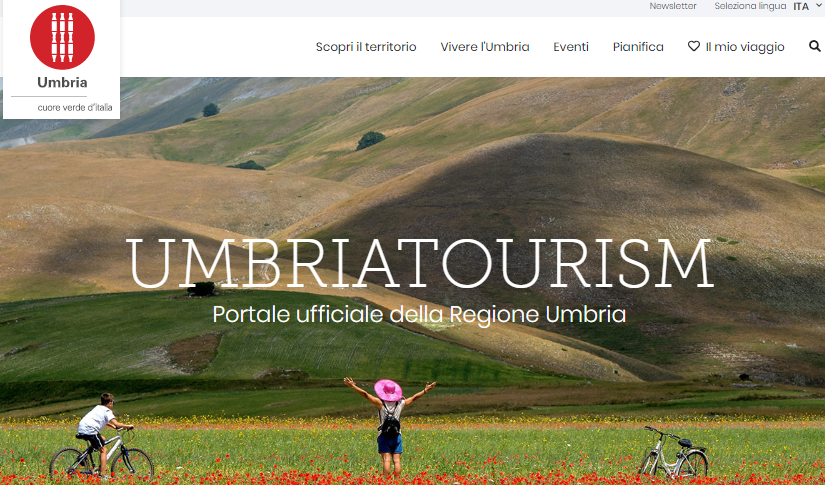Click the Portale ufficiale della Regione Umbria subtitle

tap(419, 315)
